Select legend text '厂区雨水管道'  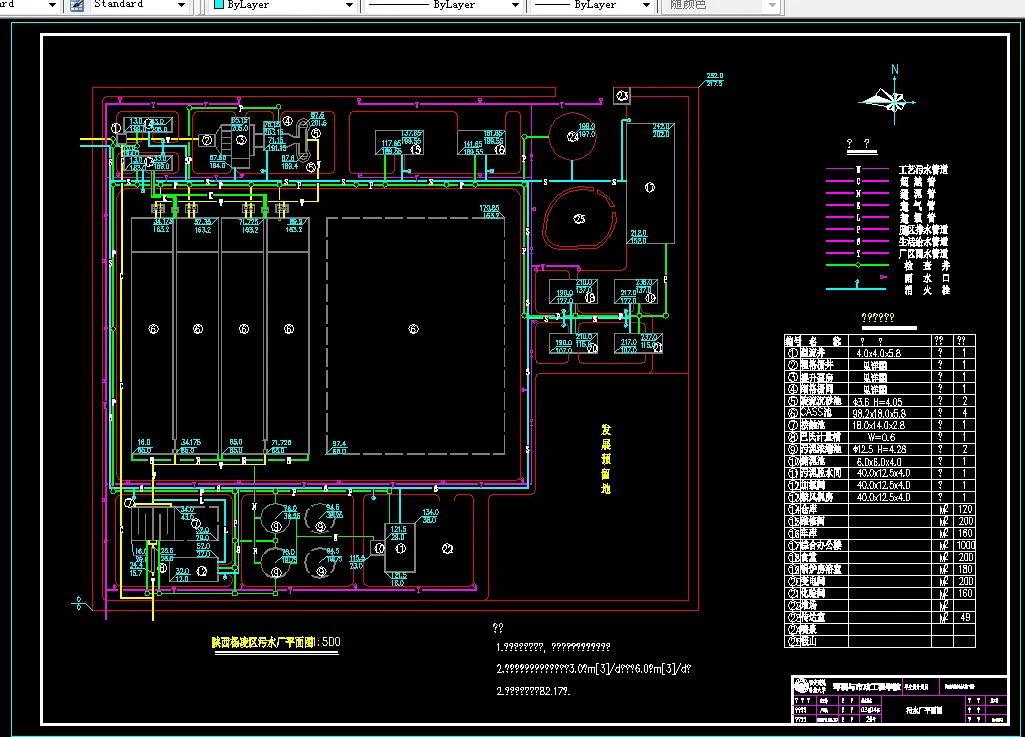click(923, 254)
